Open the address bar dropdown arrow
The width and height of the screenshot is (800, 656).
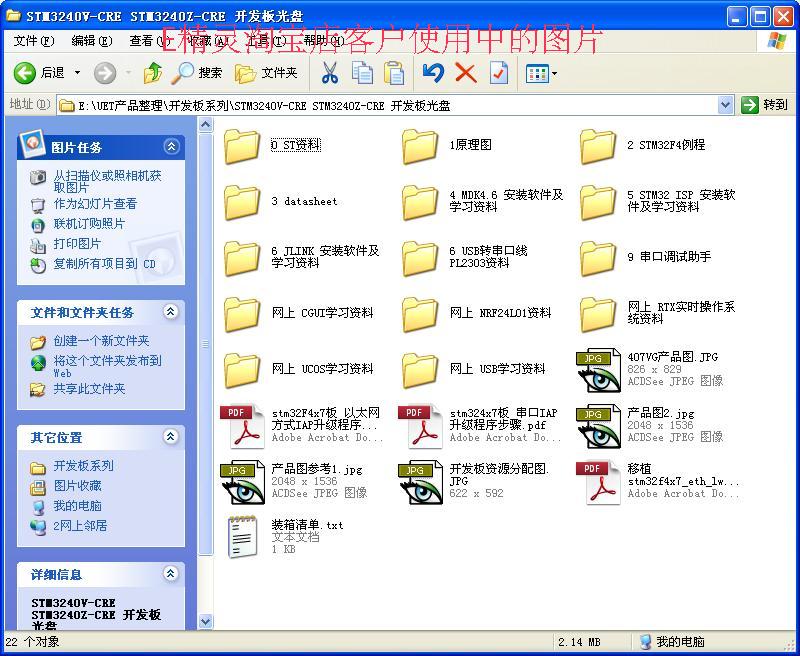pos(725,106)
